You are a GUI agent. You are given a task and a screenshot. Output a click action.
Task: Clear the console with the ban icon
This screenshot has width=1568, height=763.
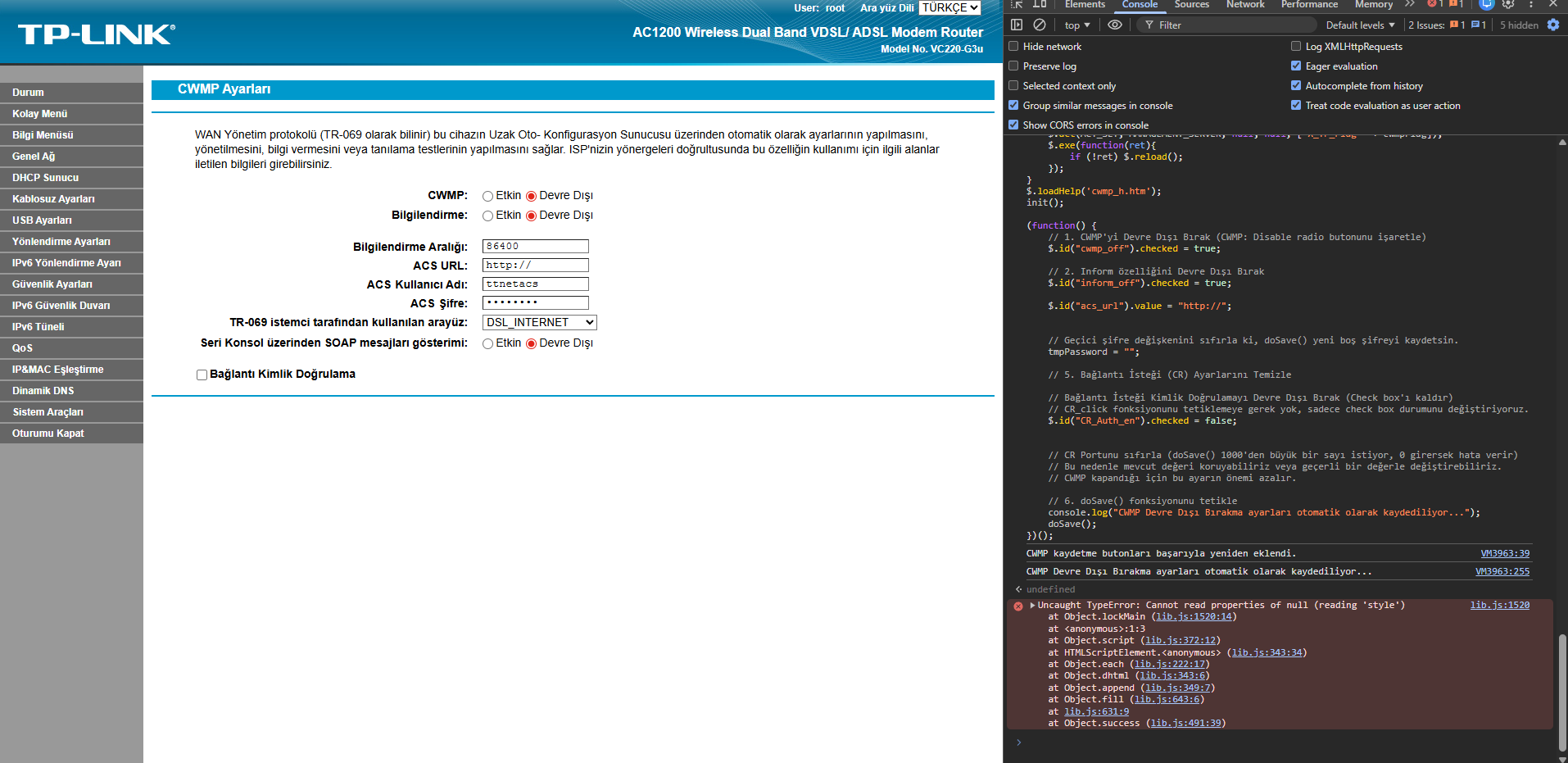[1040, 25]
